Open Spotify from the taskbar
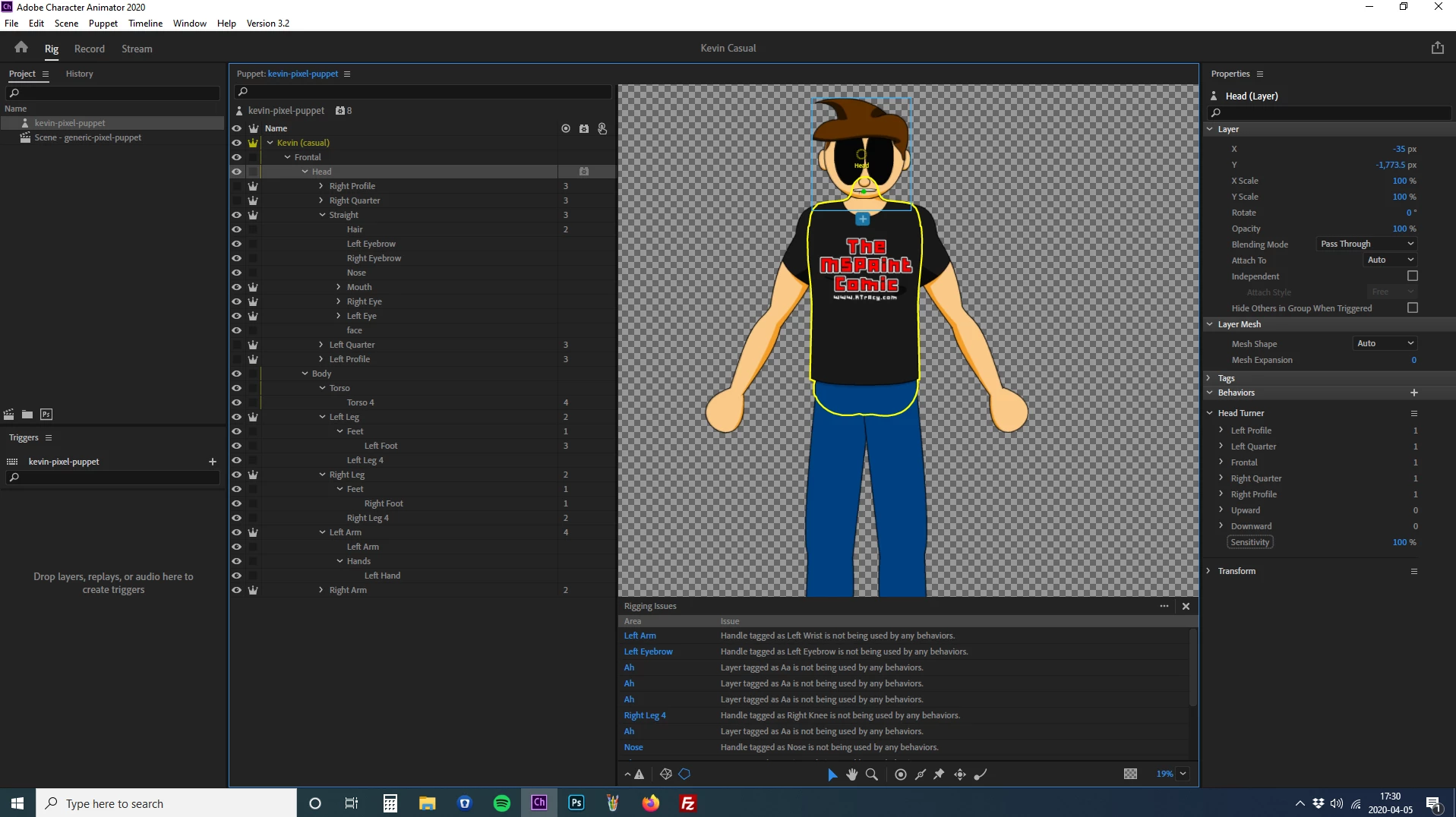Screen dimensions: 1456x817 click(502, 803)
